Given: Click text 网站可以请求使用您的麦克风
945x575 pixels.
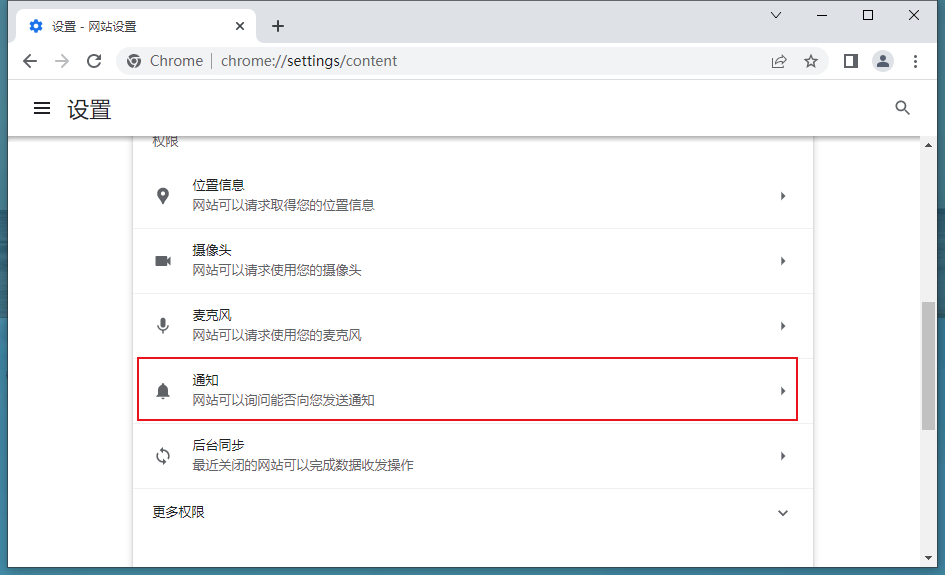Looking at the screenshot, I should pos(277,335).
